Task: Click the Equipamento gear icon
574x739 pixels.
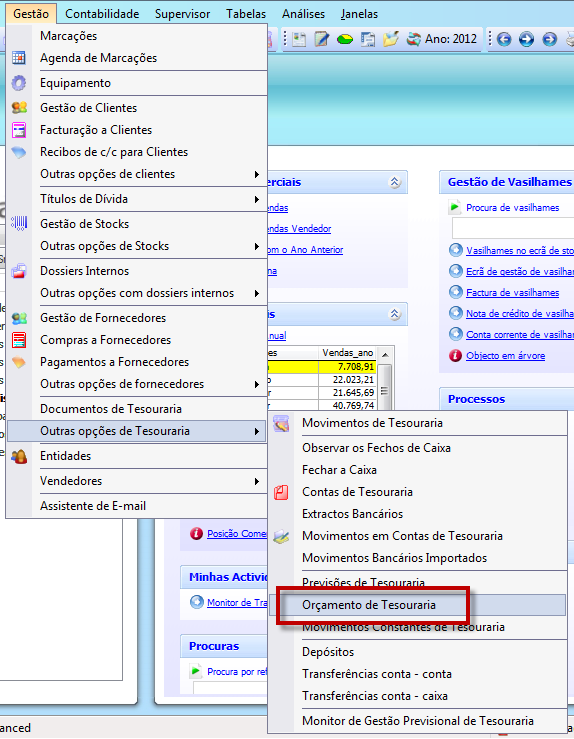Action: pos(19,83)
